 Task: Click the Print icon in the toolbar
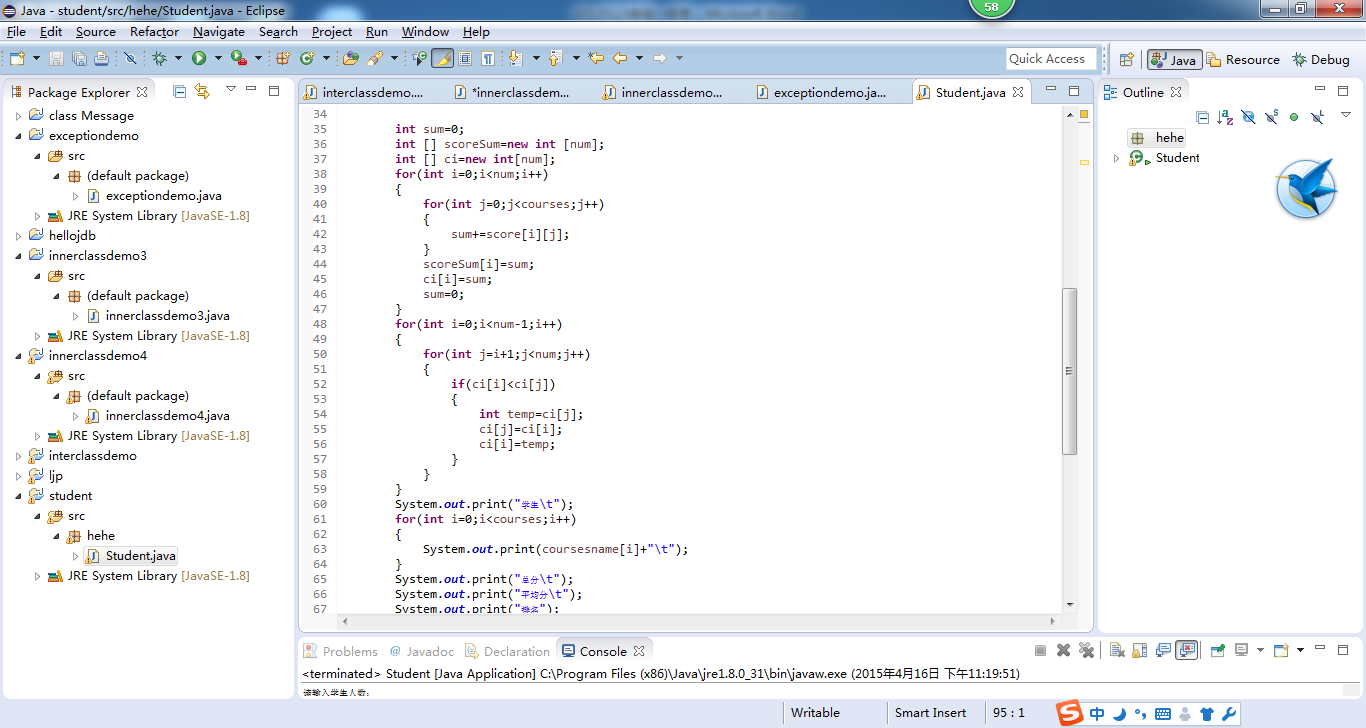[x=101, y=58]
